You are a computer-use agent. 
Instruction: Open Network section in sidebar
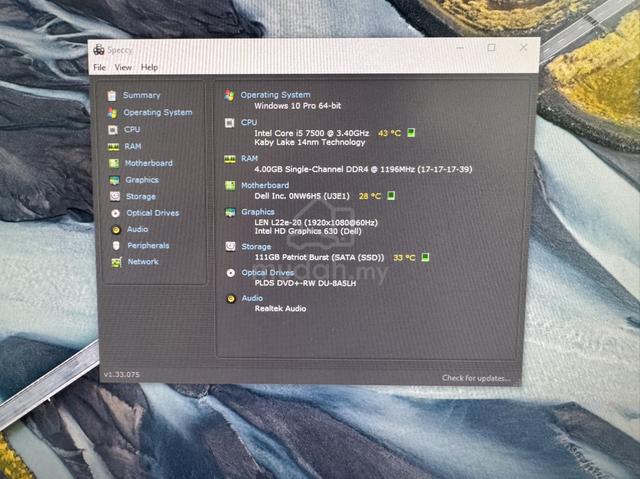[143, 262]
